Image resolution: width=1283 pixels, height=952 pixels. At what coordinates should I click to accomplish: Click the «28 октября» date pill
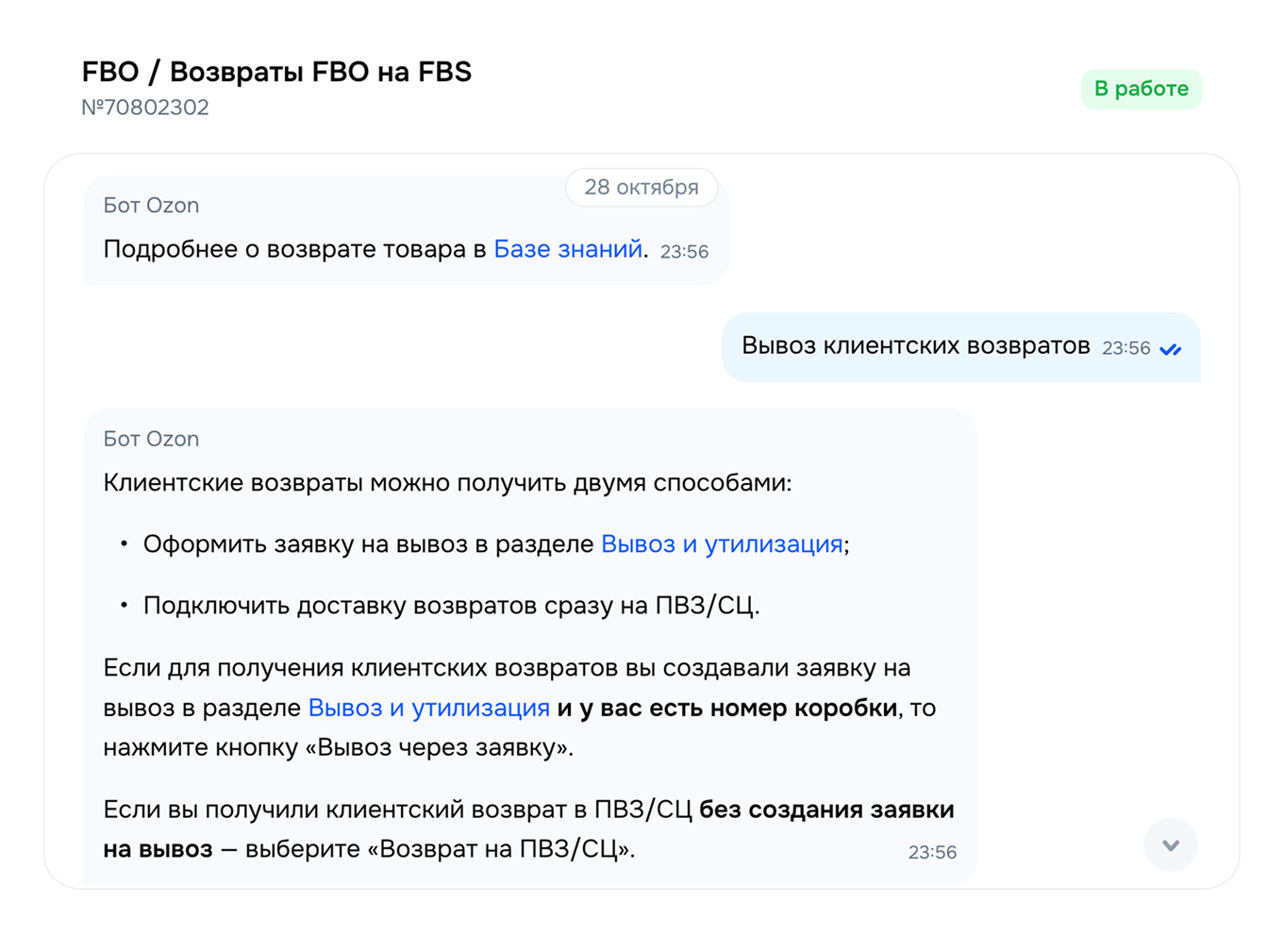(x=641, y=187)
